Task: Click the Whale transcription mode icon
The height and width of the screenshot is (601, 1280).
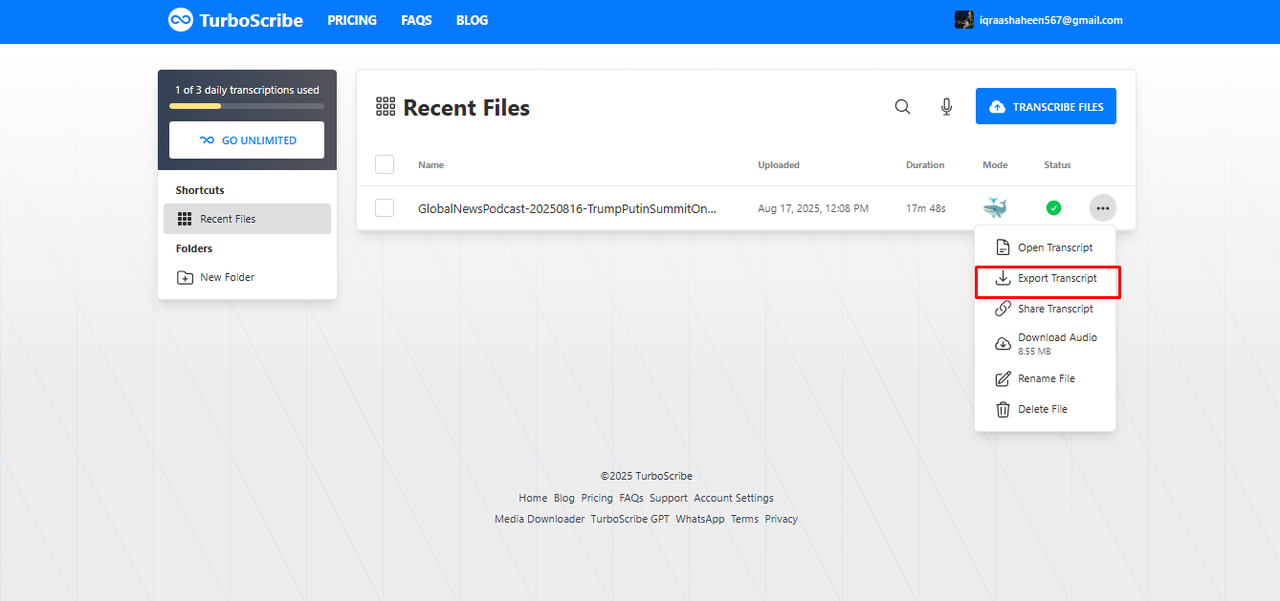Action: coord(994,207)
